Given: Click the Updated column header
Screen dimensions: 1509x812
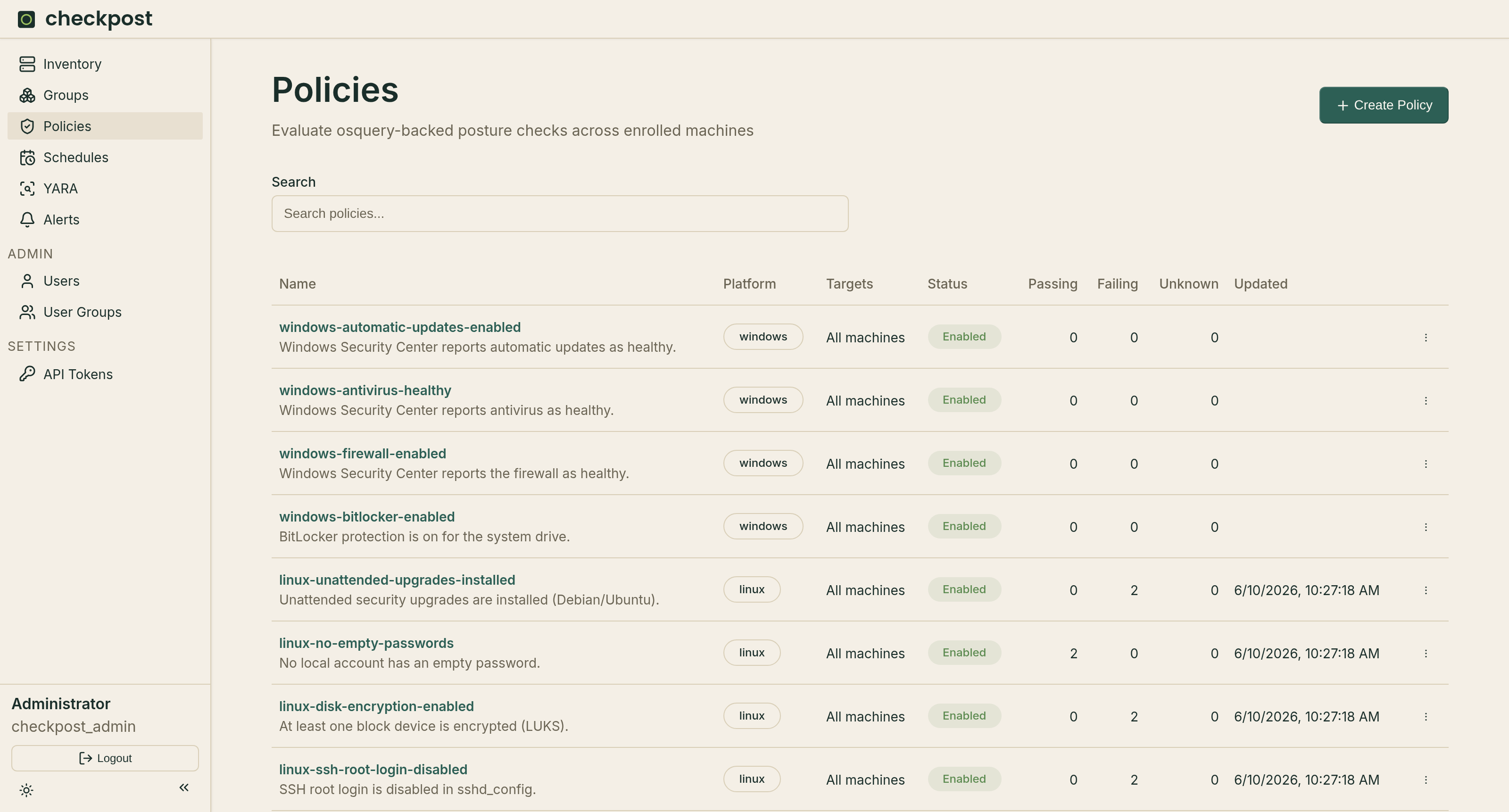Looking at the screenshot, I should (1260, 283).
